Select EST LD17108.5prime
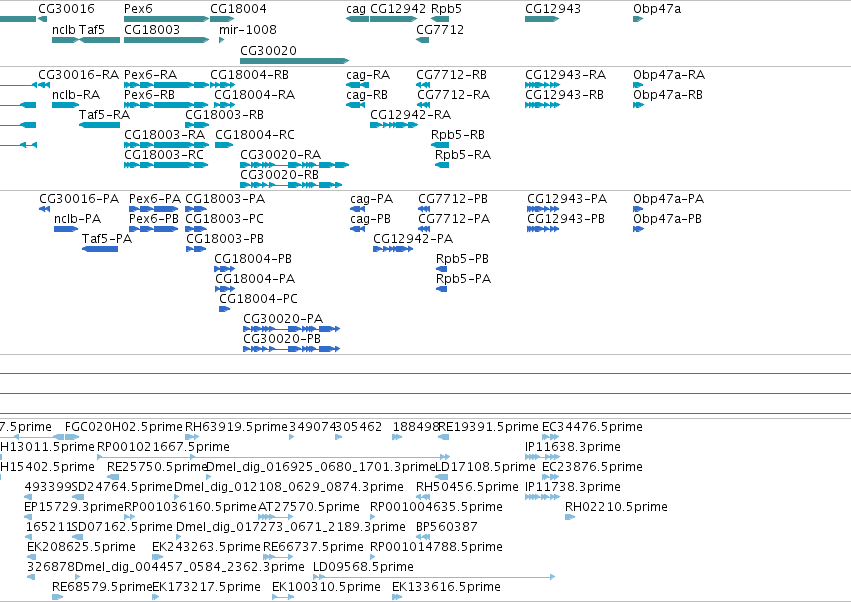 [442, 477]
